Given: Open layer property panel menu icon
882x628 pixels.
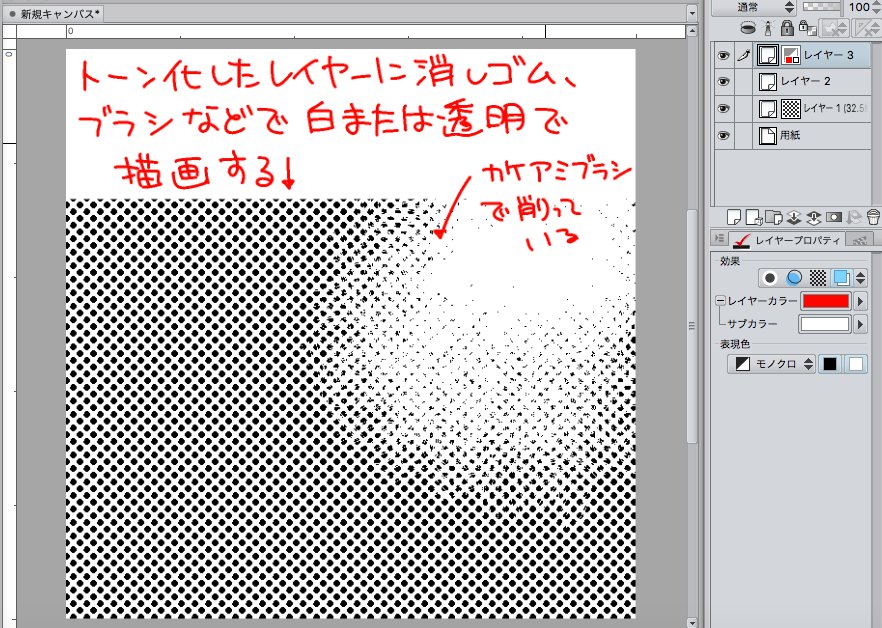Looking at the screenshot, I should coord(719,239).
